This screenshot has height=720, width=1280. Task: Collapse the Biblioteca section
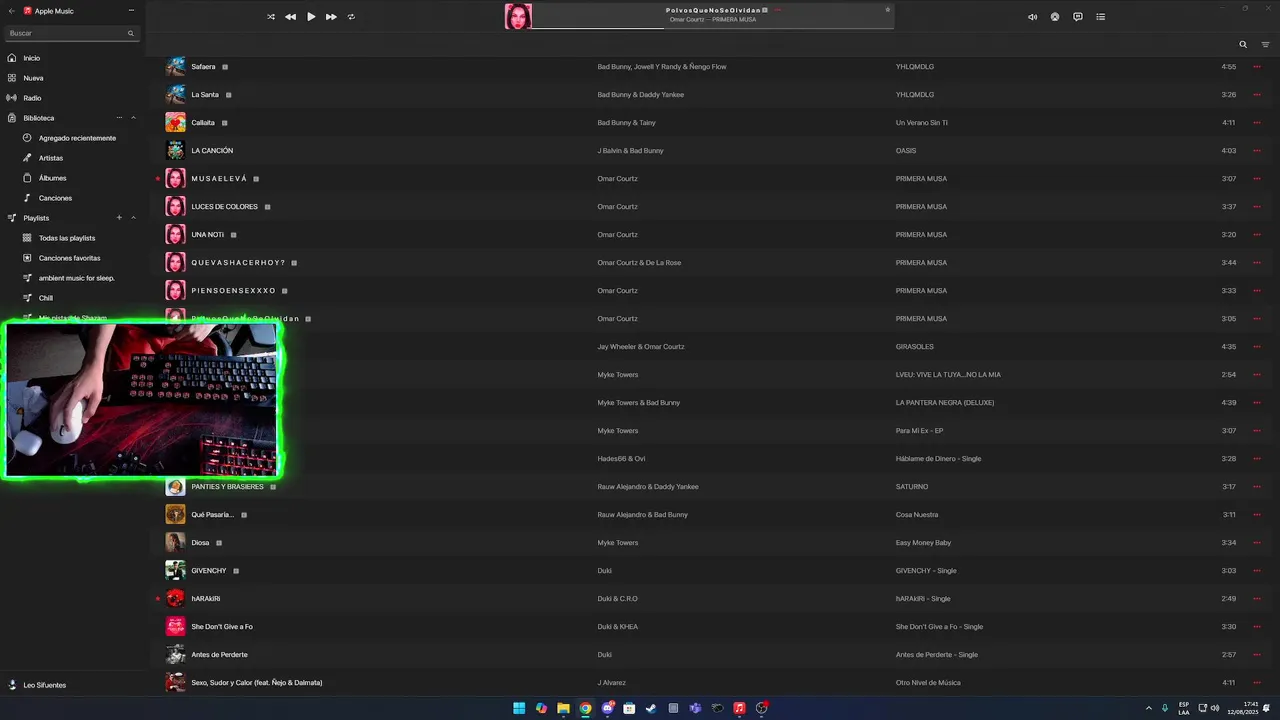pos(133,118)
